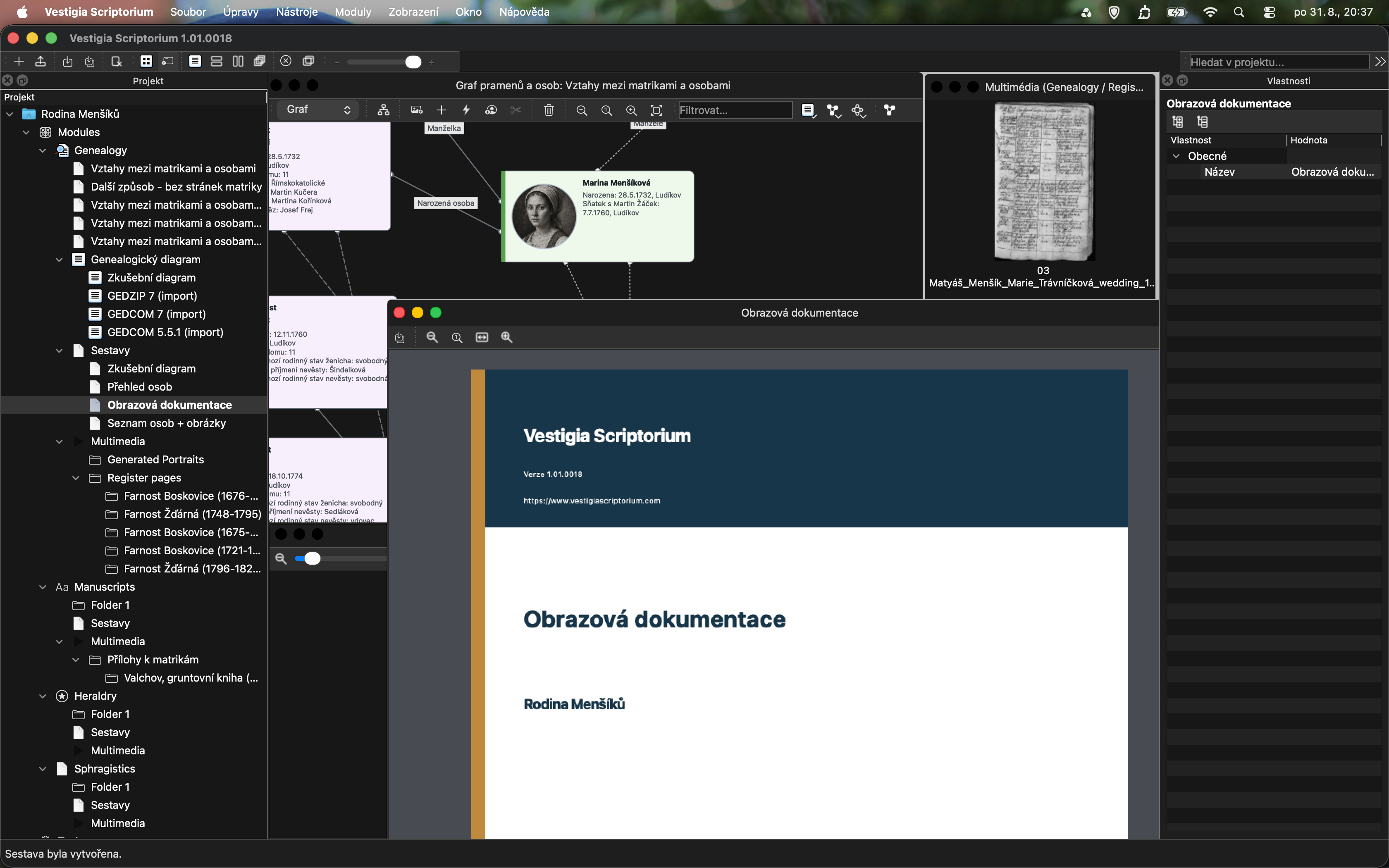Viewport: 1389px width, 868px height.
Task: Click the save icon in Obrazová dokumentace window
Action: point(400,338)
